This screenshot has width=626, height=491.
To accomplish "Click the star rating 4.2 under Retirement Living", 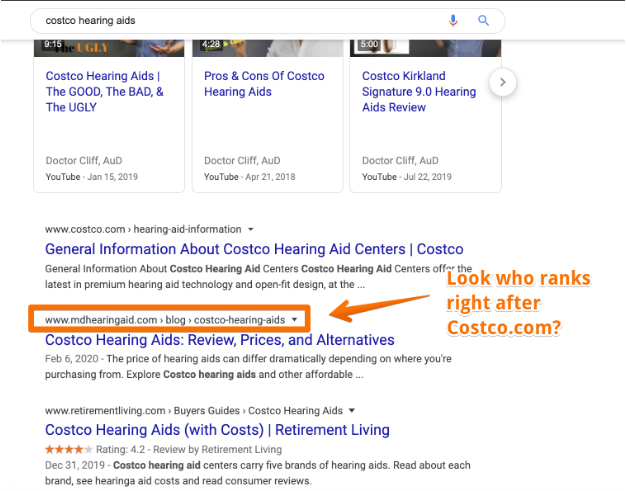I will (x=69, y=449).
